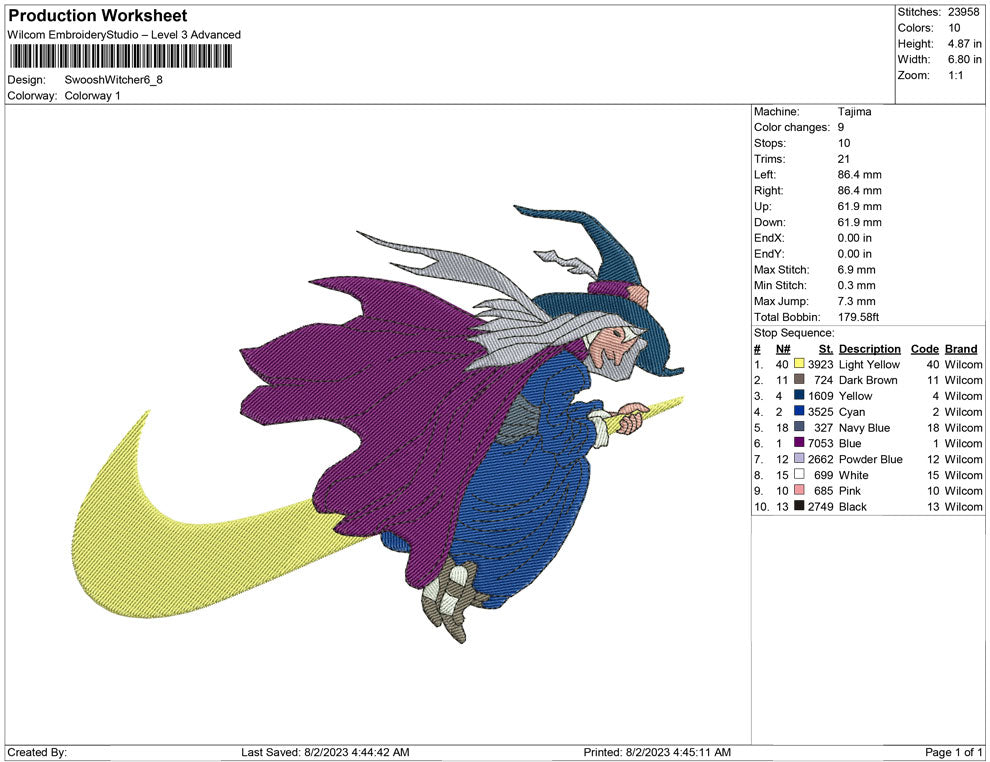Click the Brand column header
This screenshot has height=762, width=990.
(x=961, y=348)
